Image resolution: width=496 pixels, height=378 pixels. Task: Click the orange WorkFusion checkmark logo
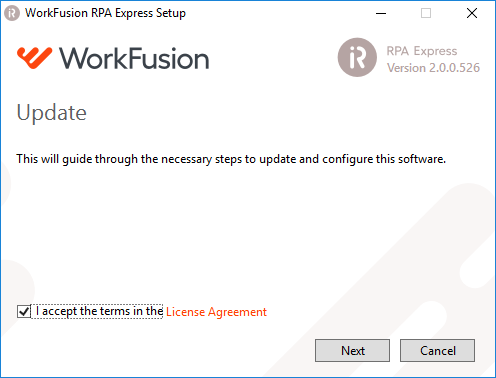click(x=35, y=58)
